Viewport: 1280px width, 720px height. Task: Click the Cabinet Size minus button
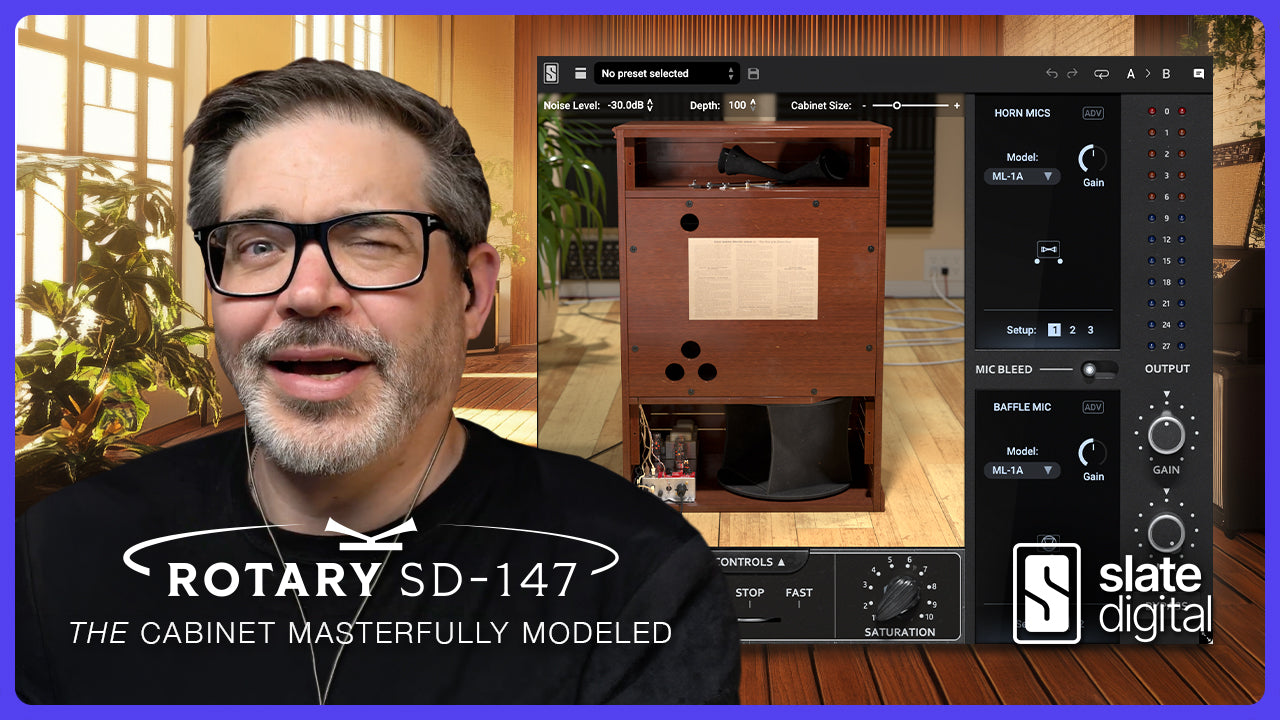tap(864, 105)
